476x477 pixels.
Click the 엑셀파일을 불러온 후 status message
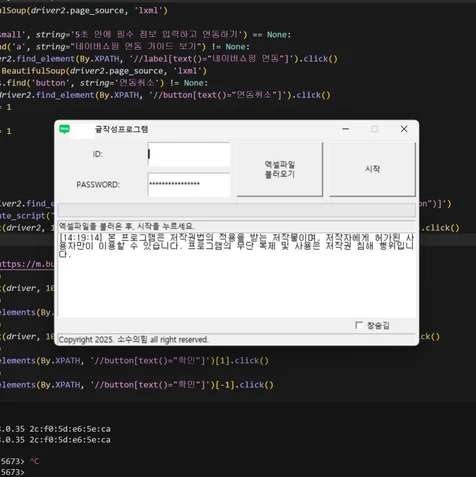pyautogui.click(x=127, y=226)
